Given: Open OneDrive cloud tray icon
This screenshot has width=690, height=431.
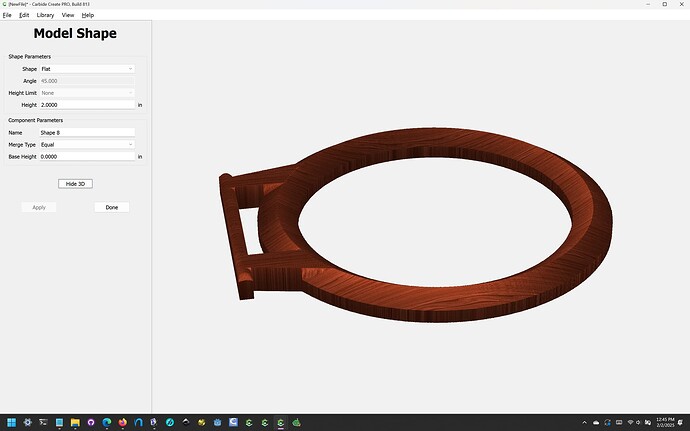Looking at the screenshot, I should click(596, 423).
